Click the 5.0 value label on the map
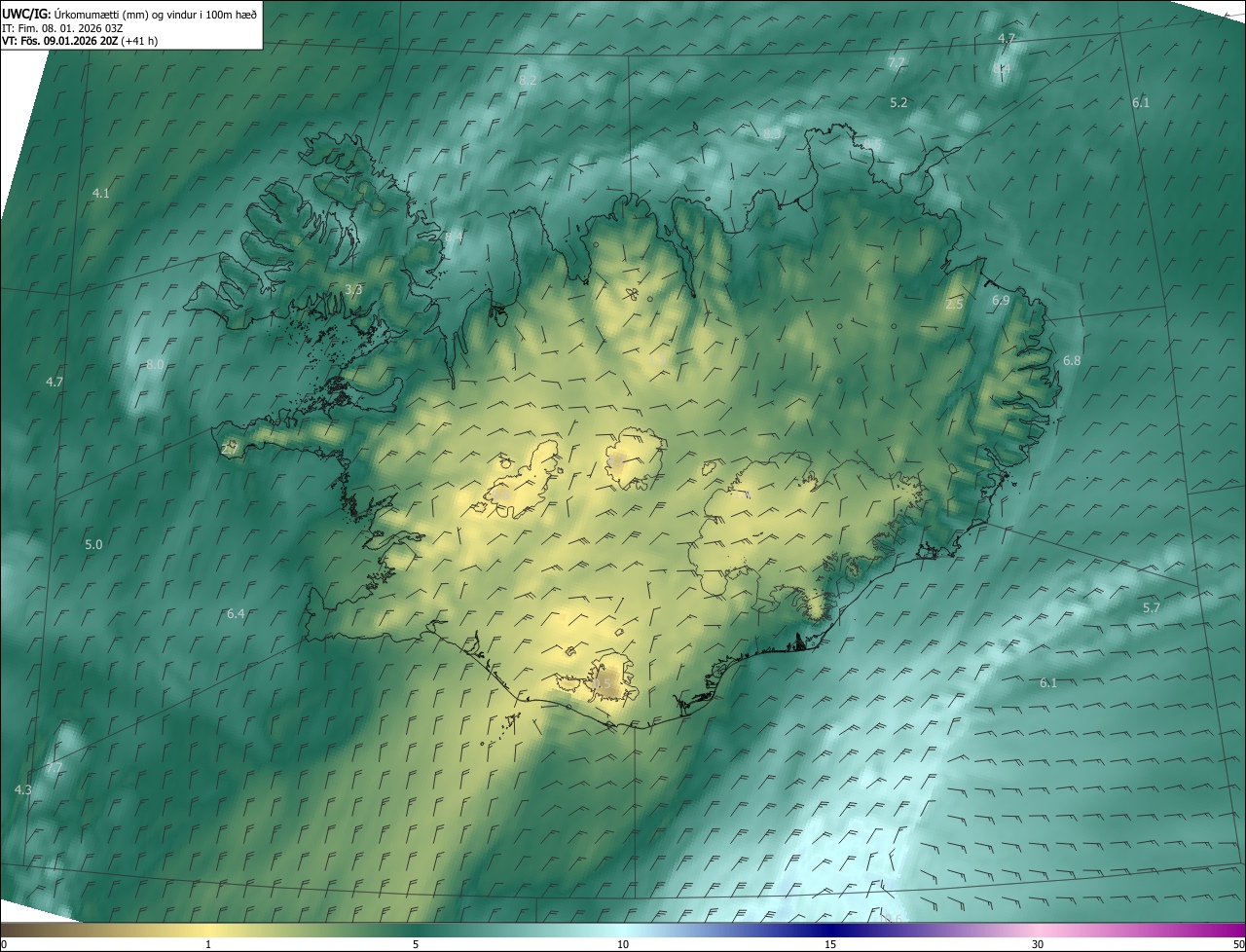The image size is (1246, 952). coord(93,545)
